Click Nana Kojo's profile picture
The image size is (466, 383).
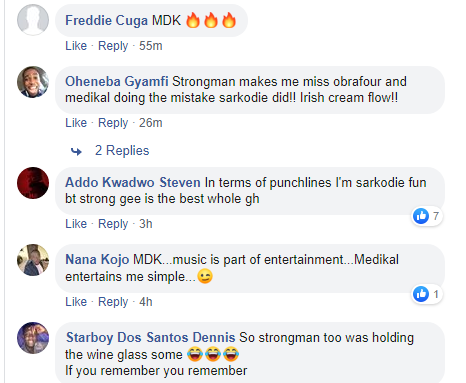33,260
